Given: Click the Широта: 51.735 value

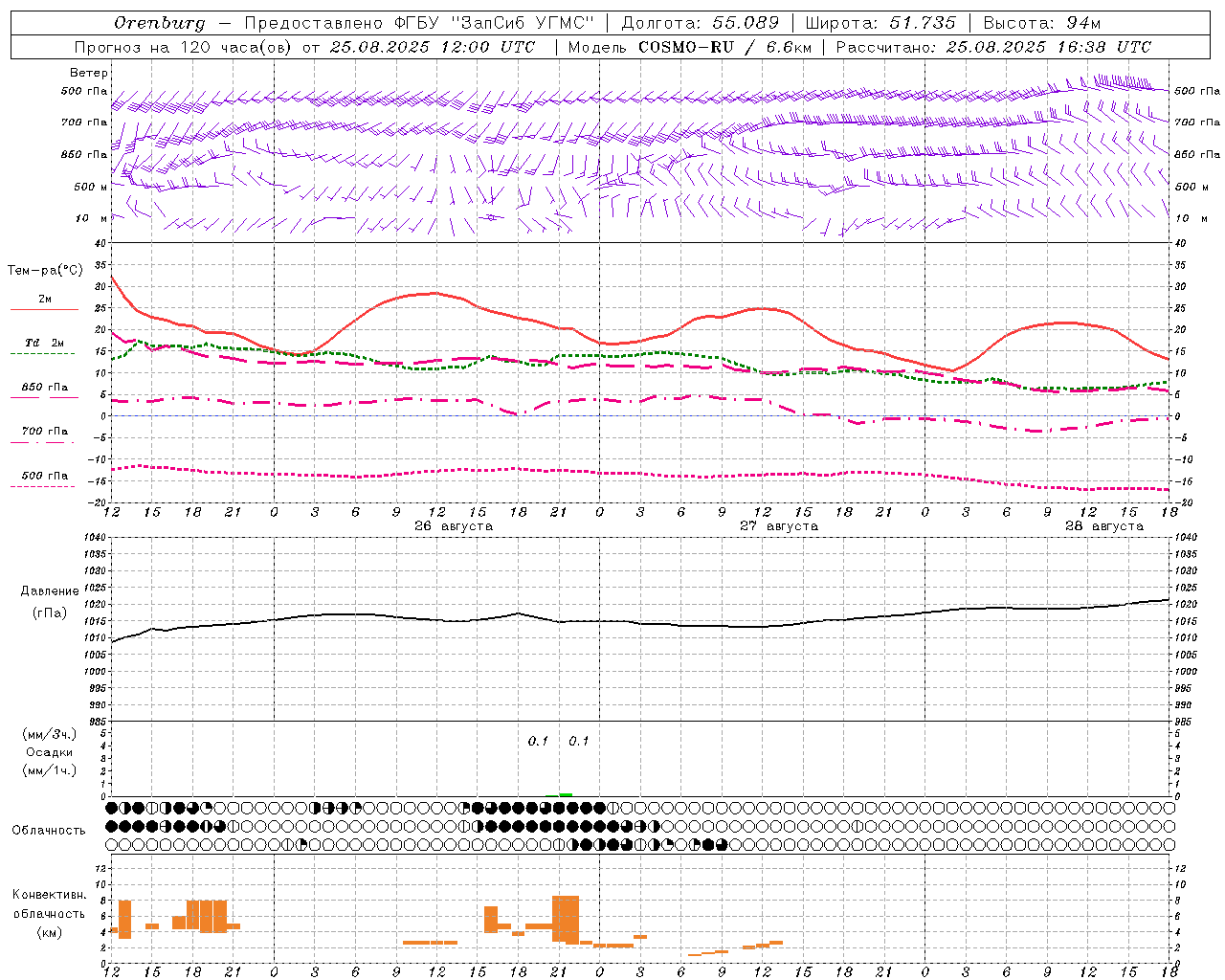Looking at the screenshot, I should click(880, 23).
